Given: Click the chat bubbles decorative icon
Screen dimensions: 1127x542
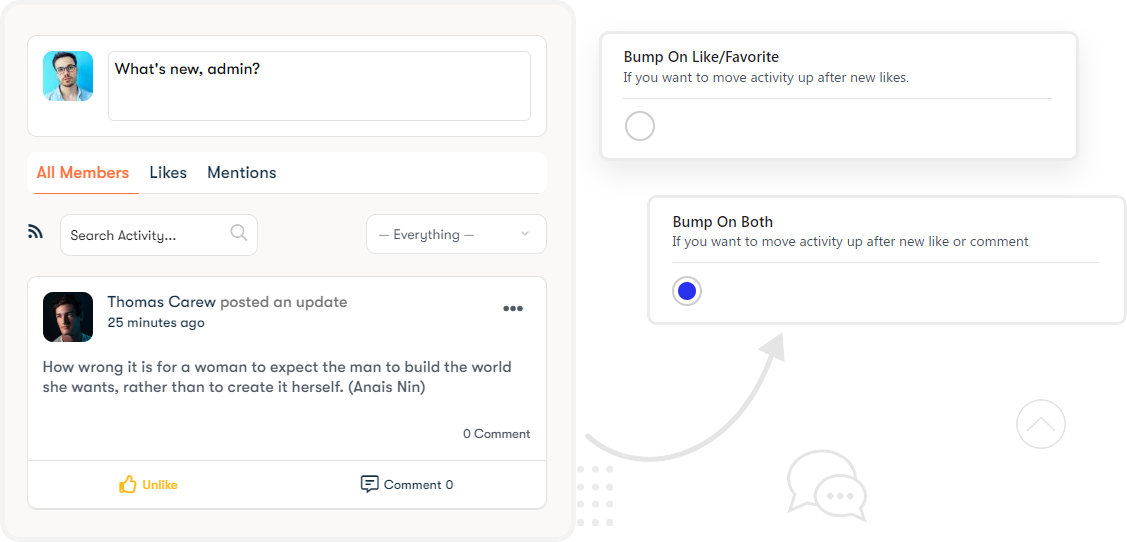Looking at the screenshot, I should coord(827,485).
